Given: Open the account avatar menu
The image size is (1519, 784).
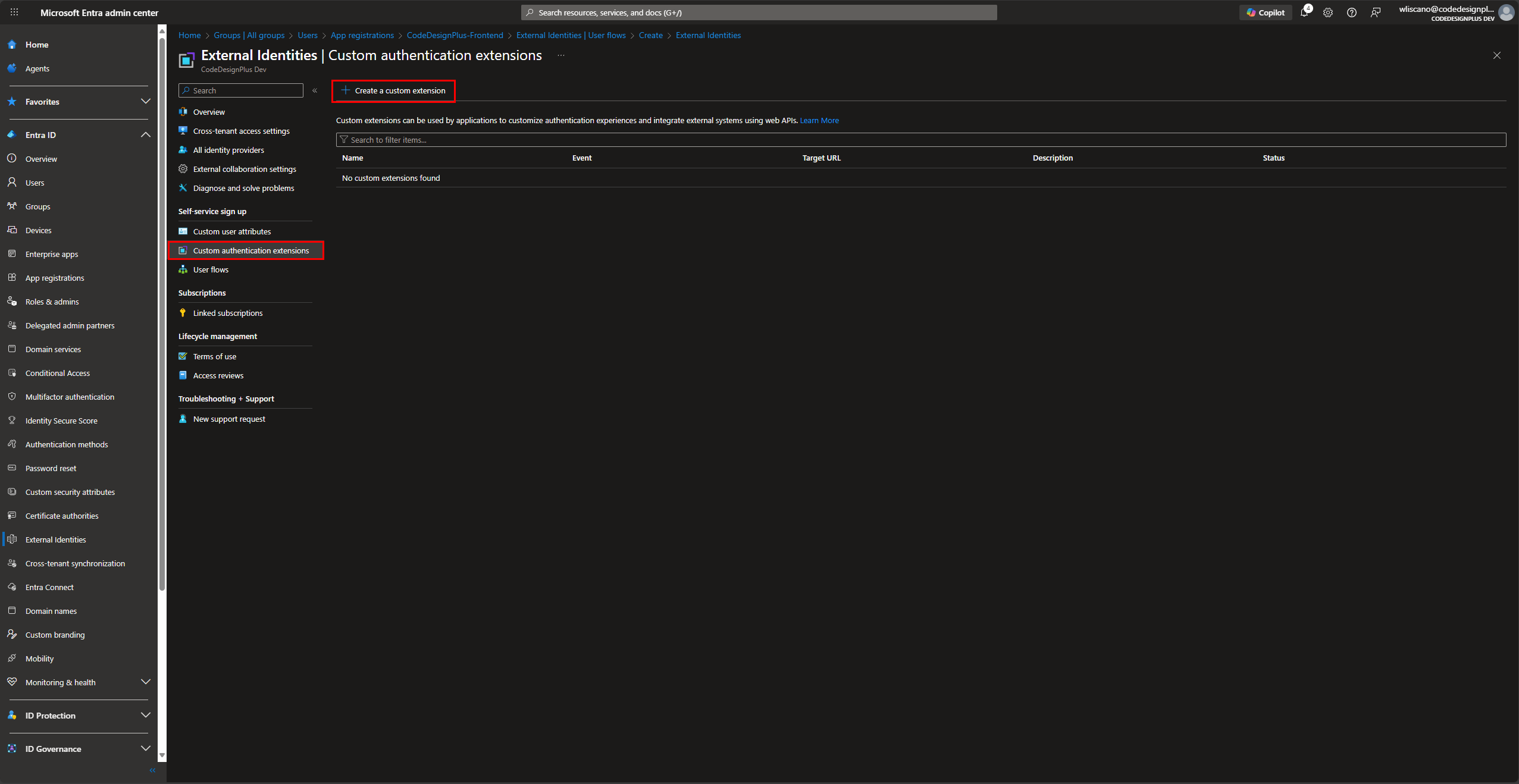Looking at the screenshot, I should 1507,12.
